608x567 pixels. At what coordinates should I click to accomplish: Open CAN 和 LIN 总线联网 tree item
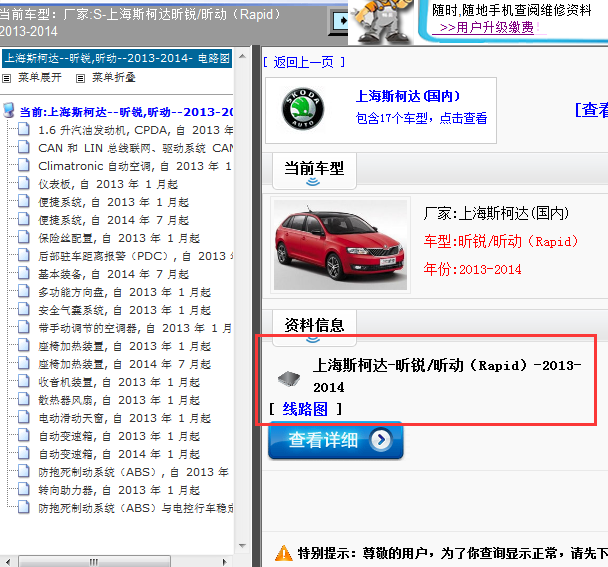tap(135, 148)
